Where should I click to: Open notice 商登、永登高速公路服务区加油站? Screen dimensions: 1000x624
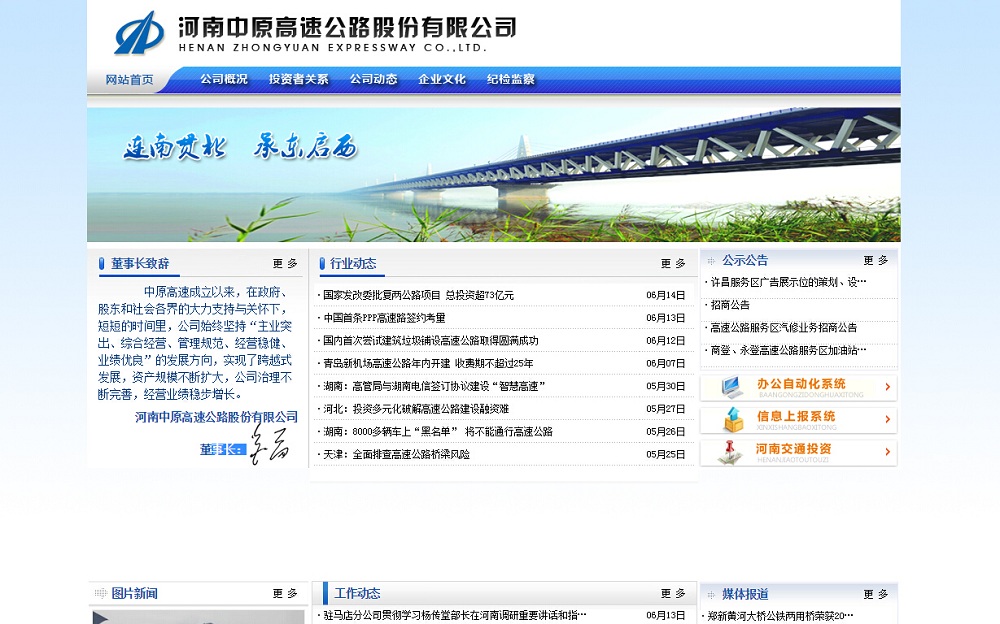pyautogui.click(x=788, y=350)
